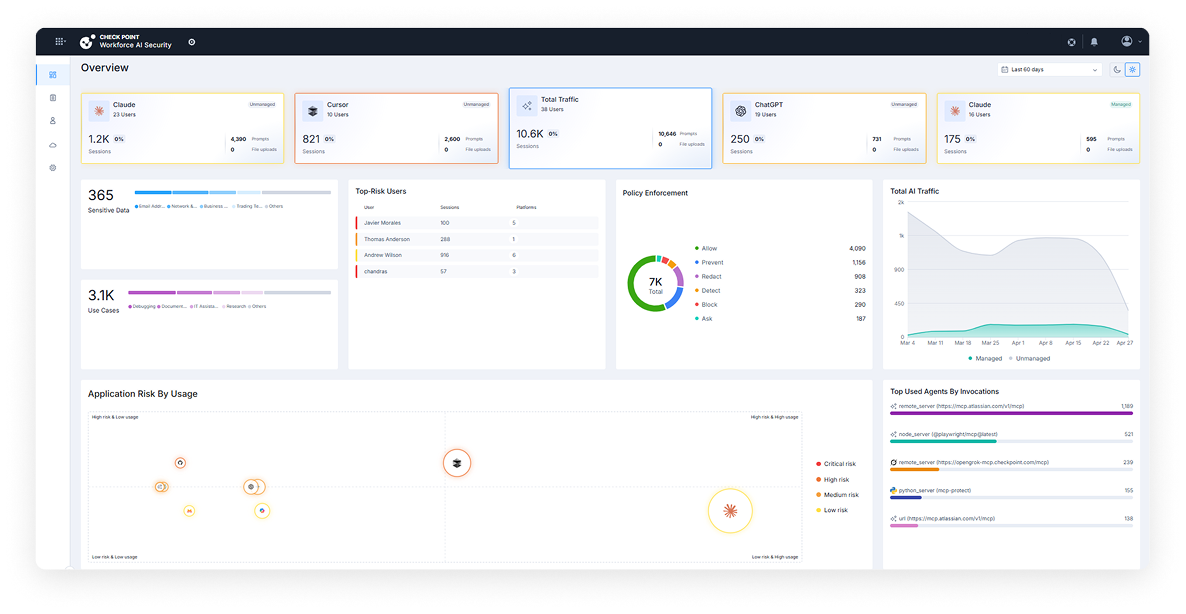This screenshot has height=614, width=1186.
Task: Click the Unmanaged badge on the ChatGPT card
Action: [904, 104]
